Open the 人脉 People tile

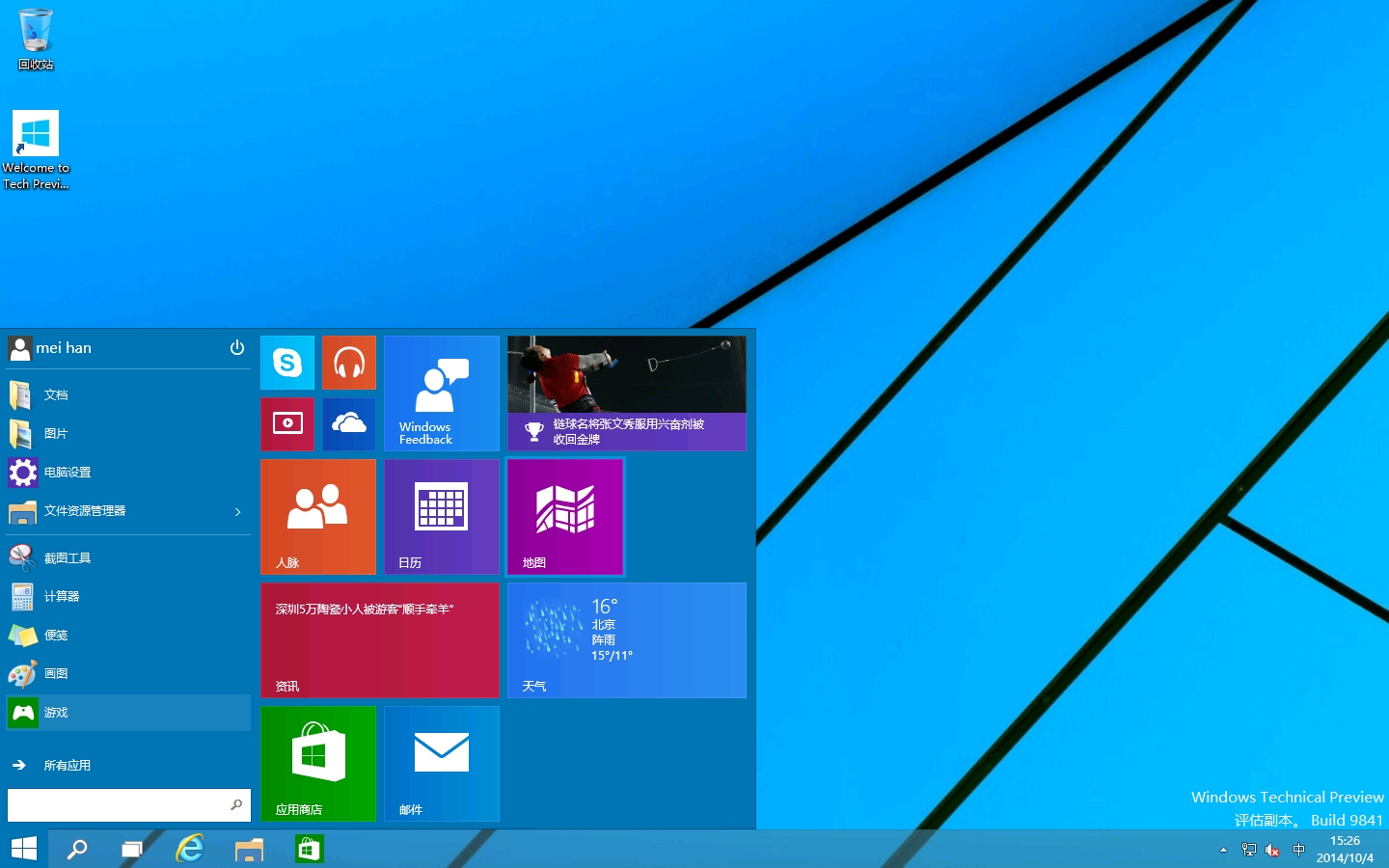click(318, 517)
